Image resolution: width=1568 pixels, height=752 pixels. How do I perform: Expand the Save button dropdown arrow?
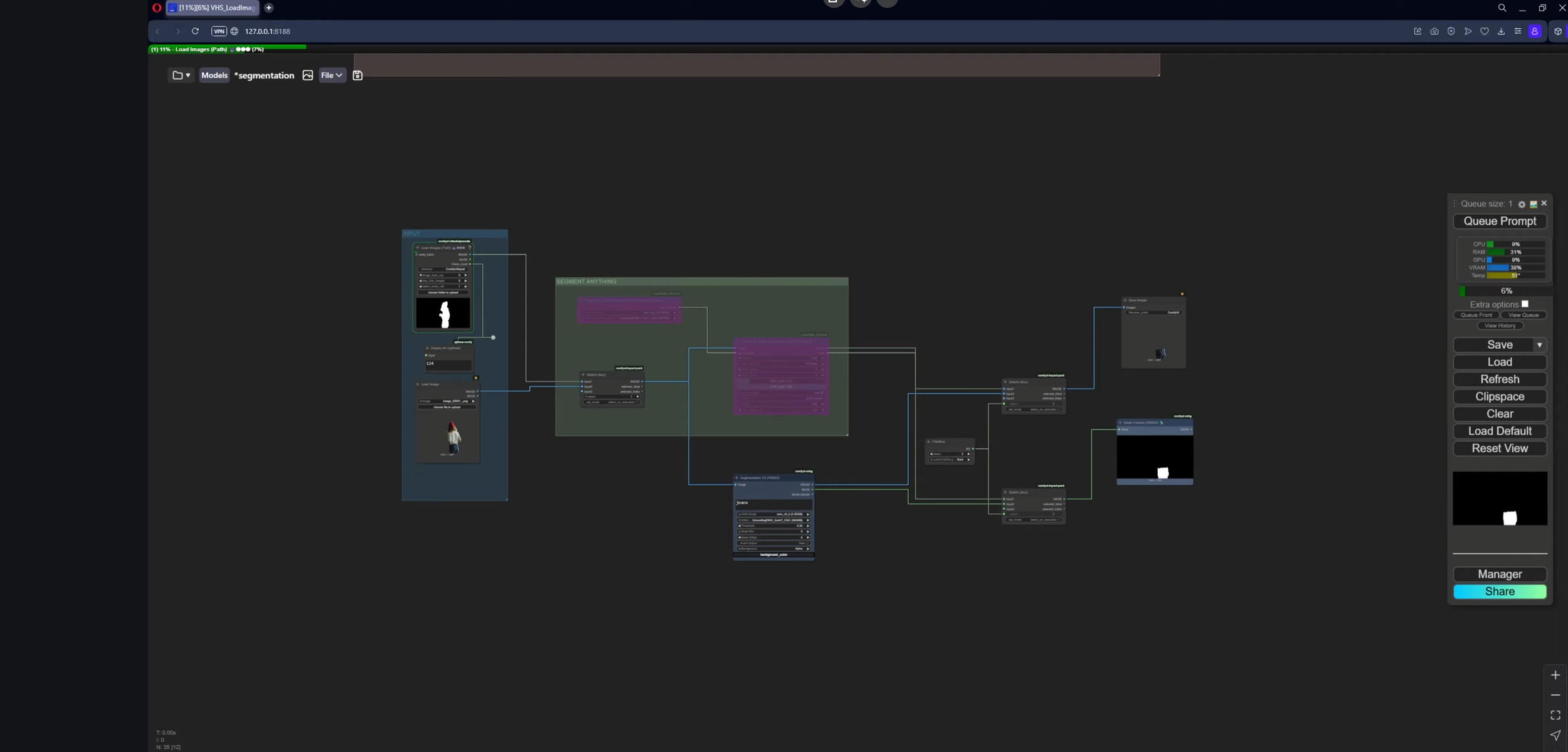point(1539,345)
